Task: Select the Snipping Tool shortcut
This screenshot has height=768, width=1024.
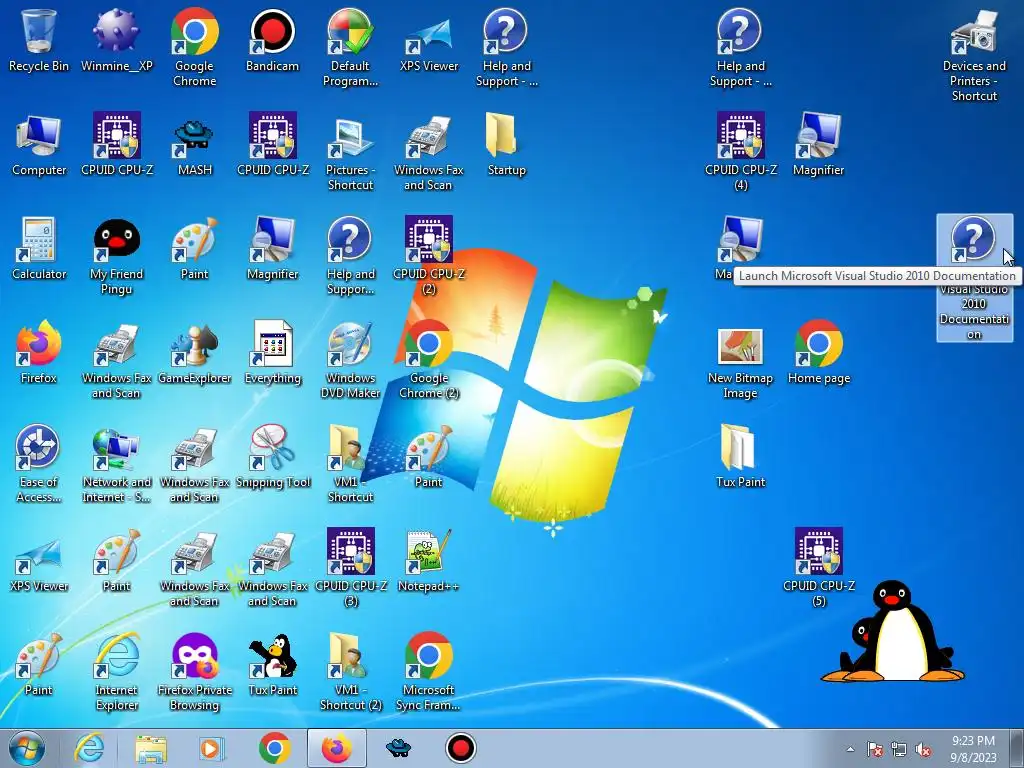Action: [x=272, y=456]
